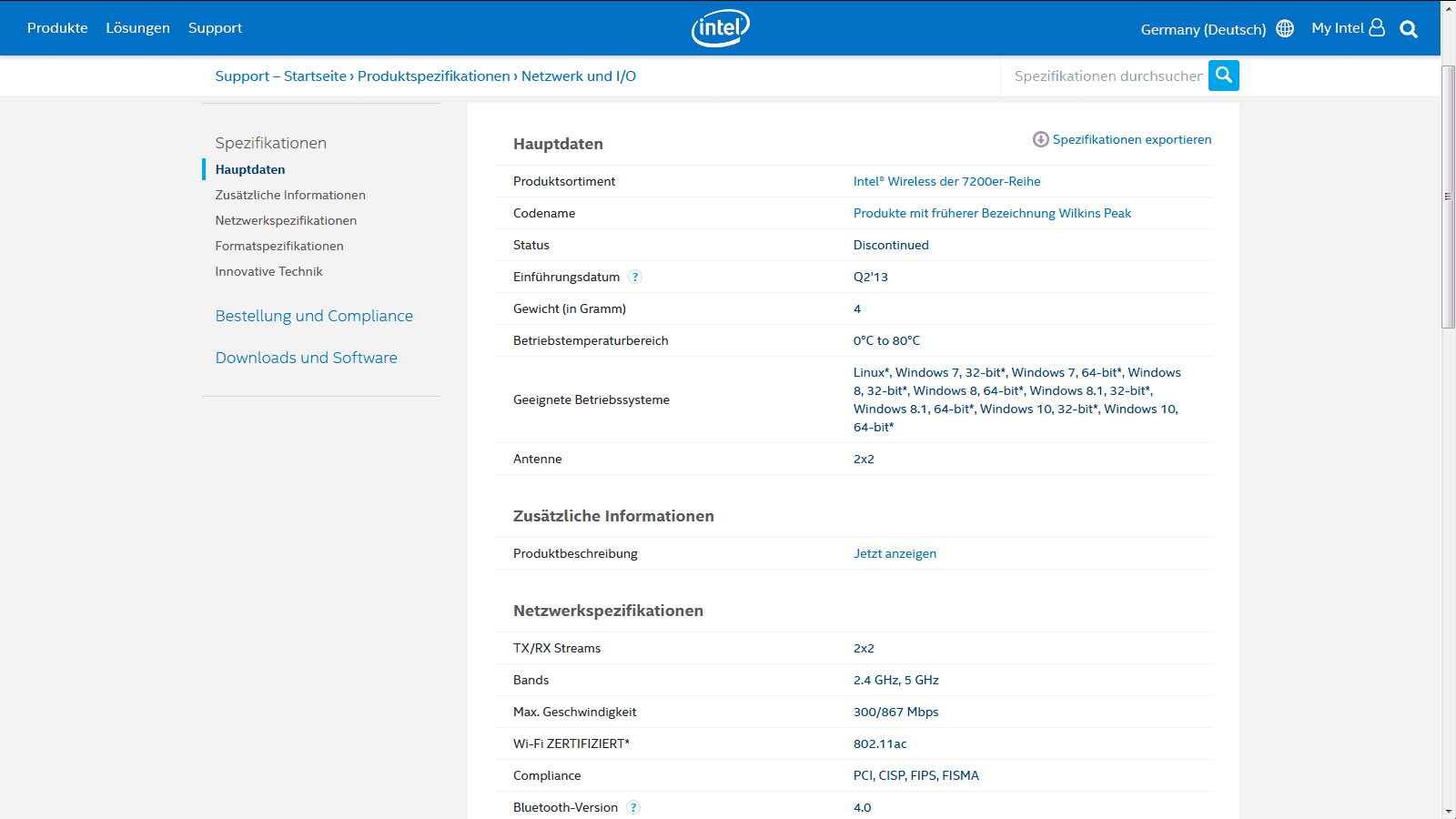Open Produktspezifikationen breadcrumb
The width and height of the screenshot is (1456, 819).
point(434,76)
